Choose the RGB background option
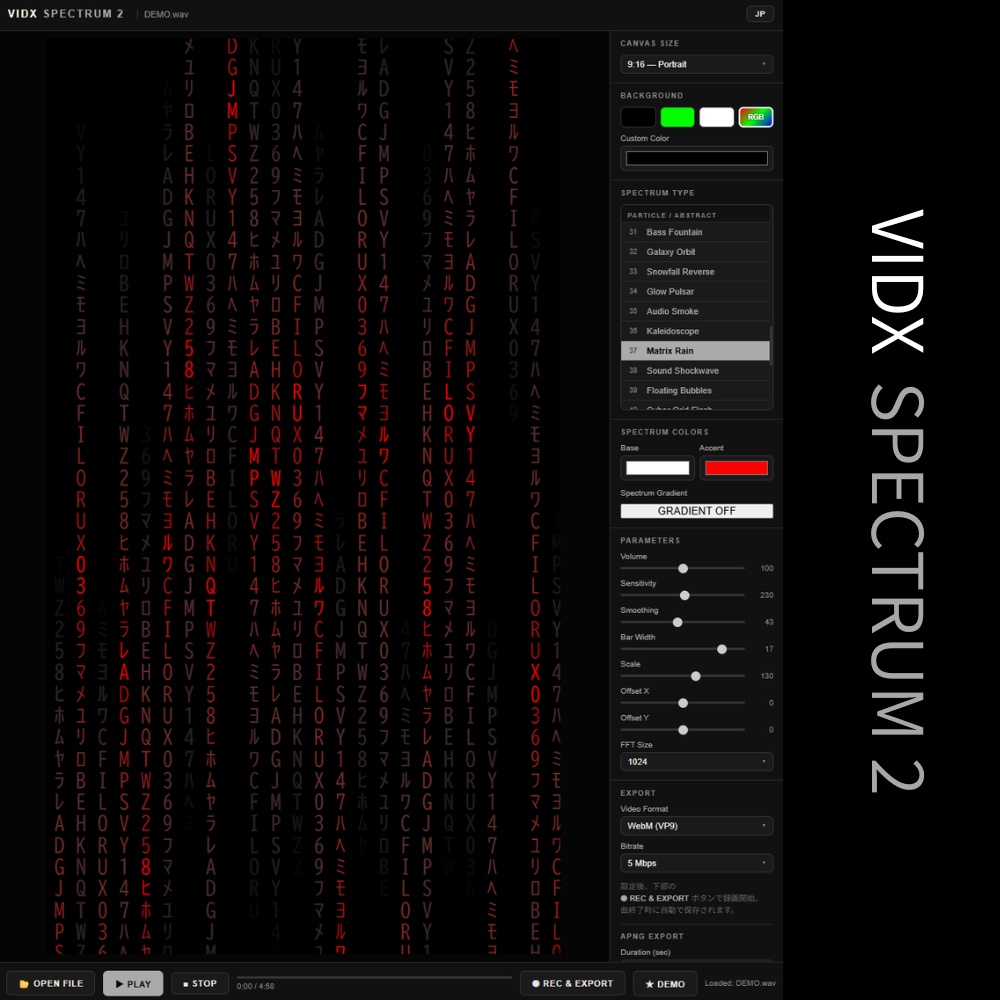This screenshot has width=1000, height=1000. pyautogui.click(x=756, y=117)
